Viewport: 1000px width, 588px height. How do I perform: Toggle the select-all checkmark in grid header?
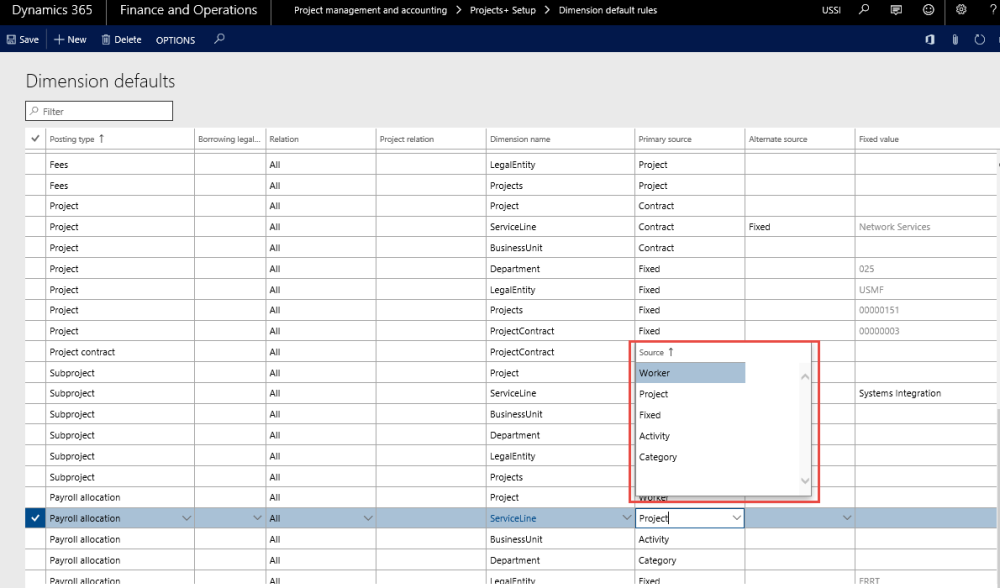pos(35,138)
